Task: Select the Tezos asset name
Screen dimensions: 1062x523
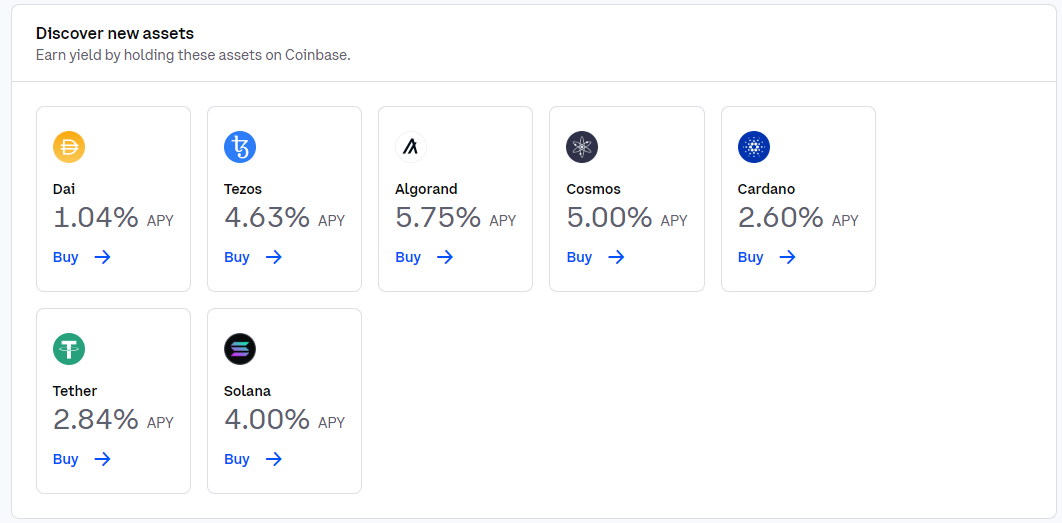Action: click(x=242, y=189)
